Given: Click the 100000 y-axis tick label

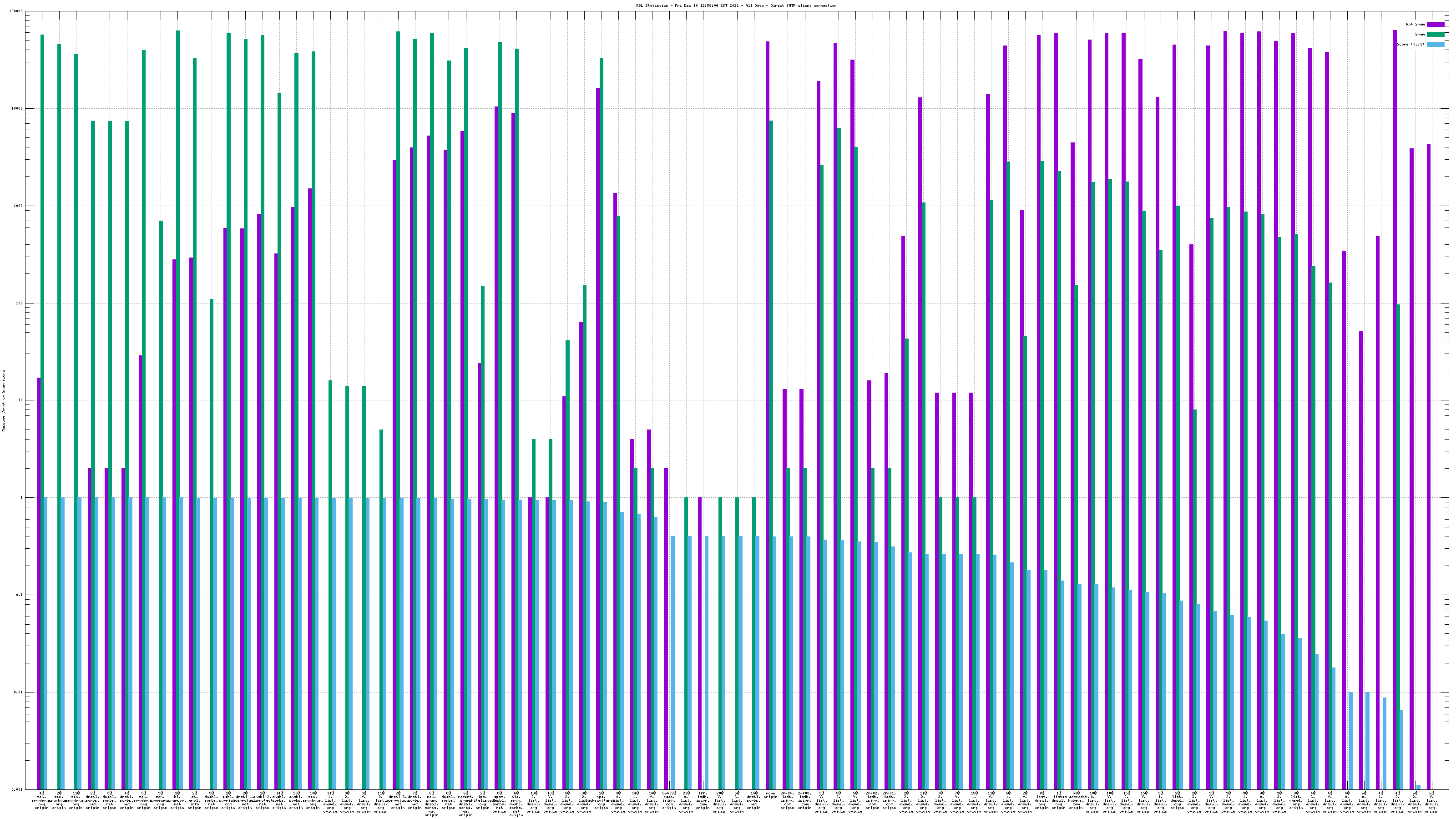Looking at the screenshot, I should click(x=17, y=11).
